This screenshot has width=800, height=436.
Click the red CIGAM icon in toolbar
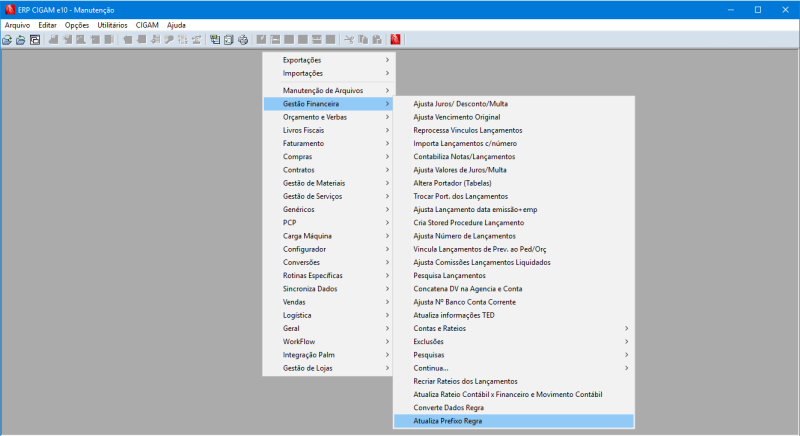point(395,40)
